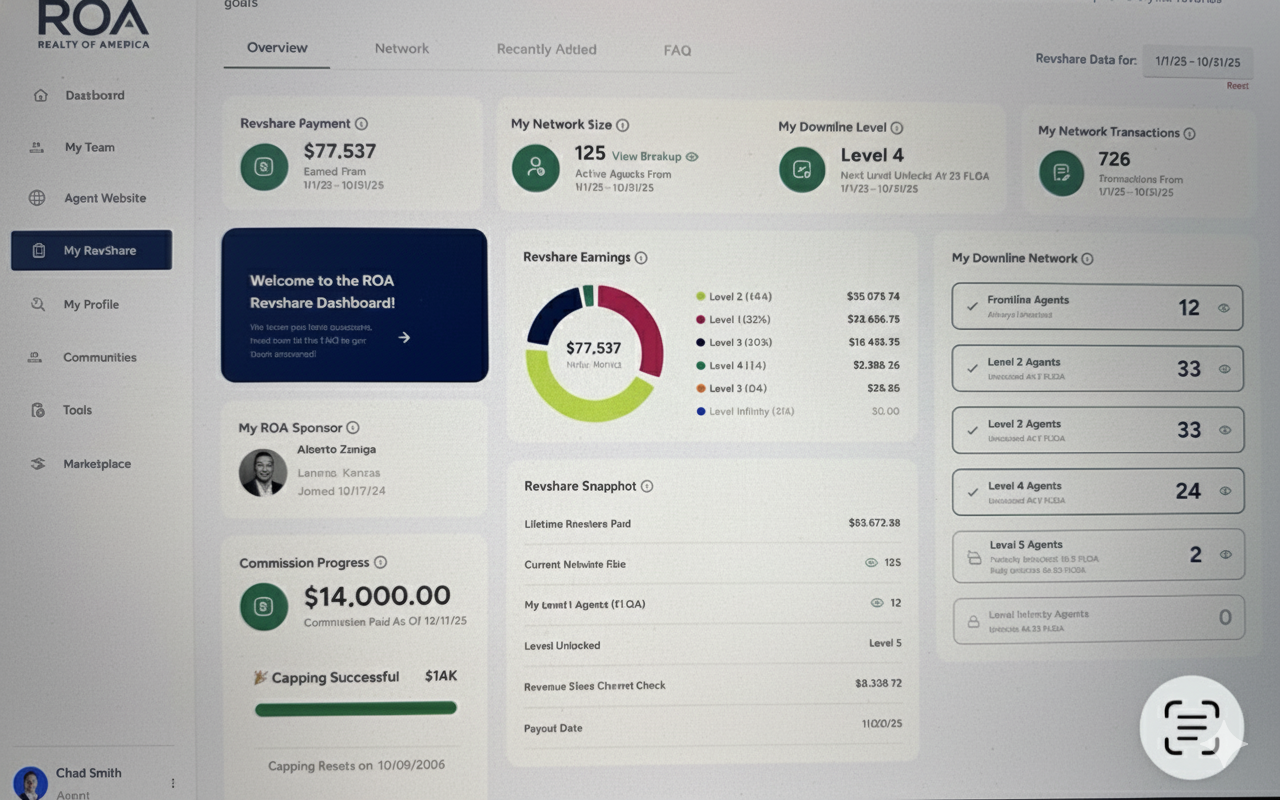The image size is (1280, 800).
Task: Click the info icon beside Revshare Earnings
Action: (x=641, y=258)
